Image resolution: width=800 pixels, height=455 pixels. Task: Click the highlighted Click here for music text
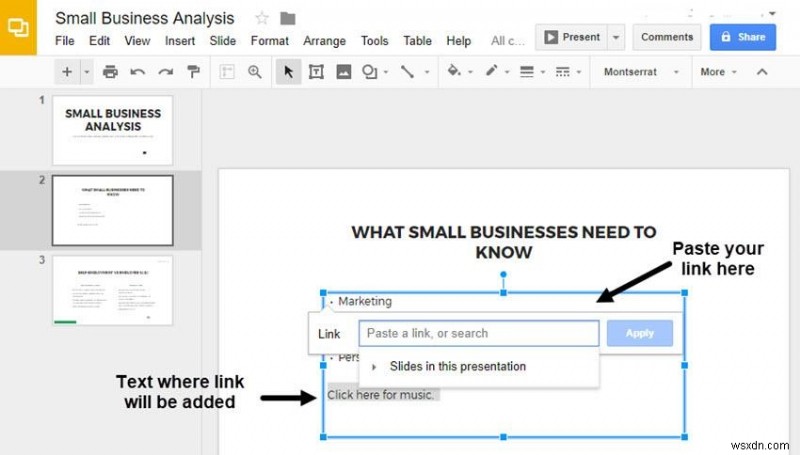(382, 395)
